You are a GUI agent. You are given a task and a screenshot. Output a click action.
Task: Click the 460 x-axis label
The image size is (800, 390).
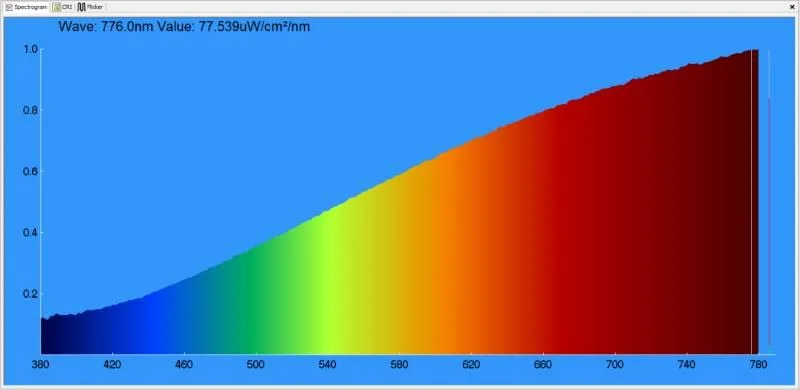click(184, 364)
